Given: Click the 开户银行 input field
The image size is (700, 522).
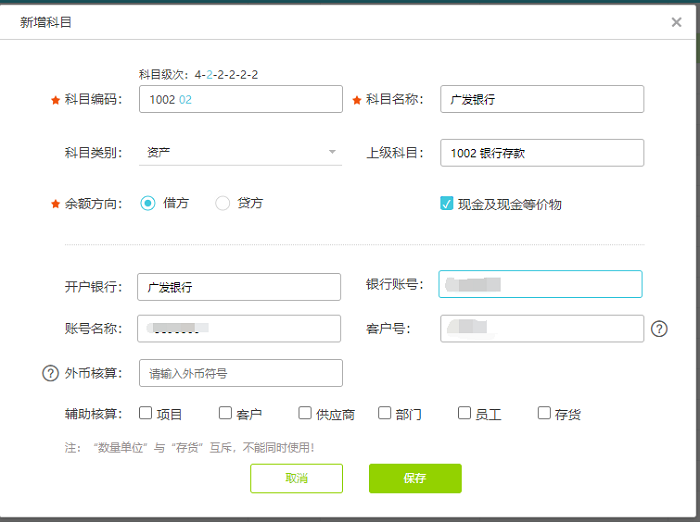Looking at the screenshot, I should (240, 287).
